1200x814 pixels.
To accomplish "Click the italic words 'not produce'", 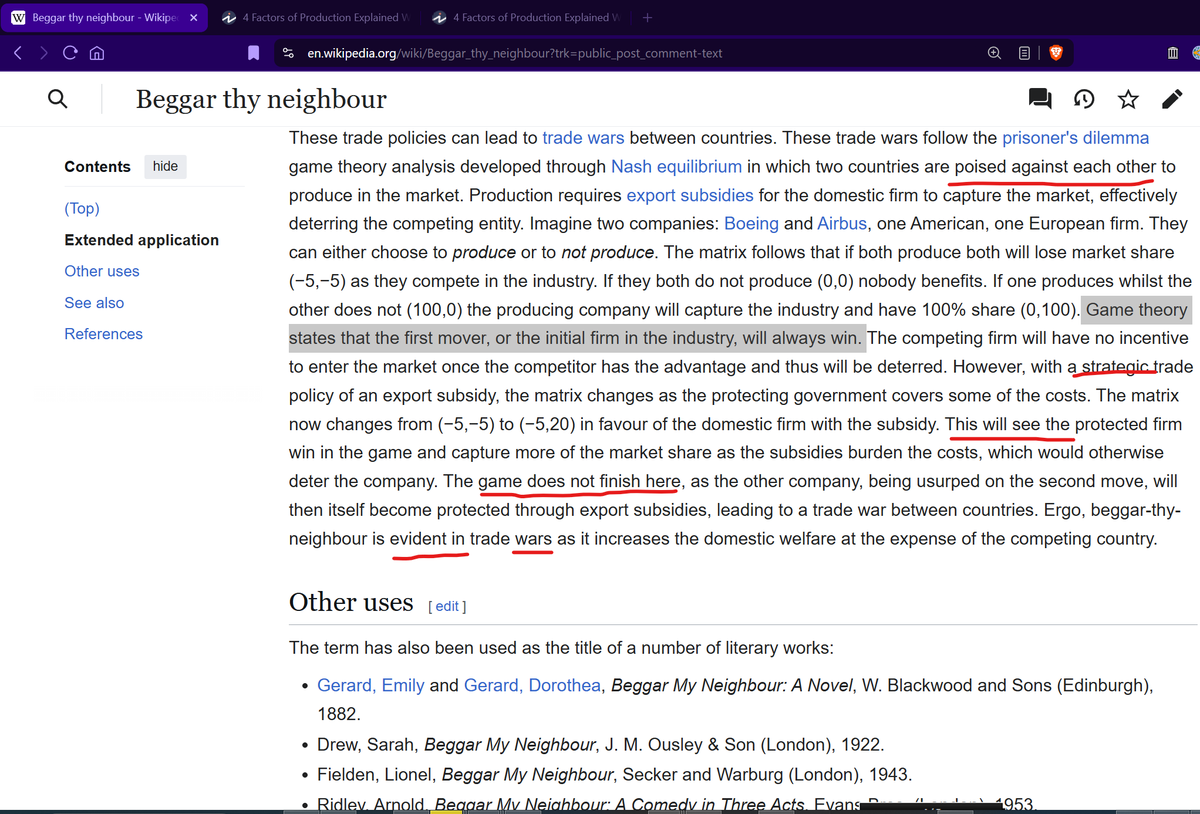I will pyautogui.click(x=608, y=253).
